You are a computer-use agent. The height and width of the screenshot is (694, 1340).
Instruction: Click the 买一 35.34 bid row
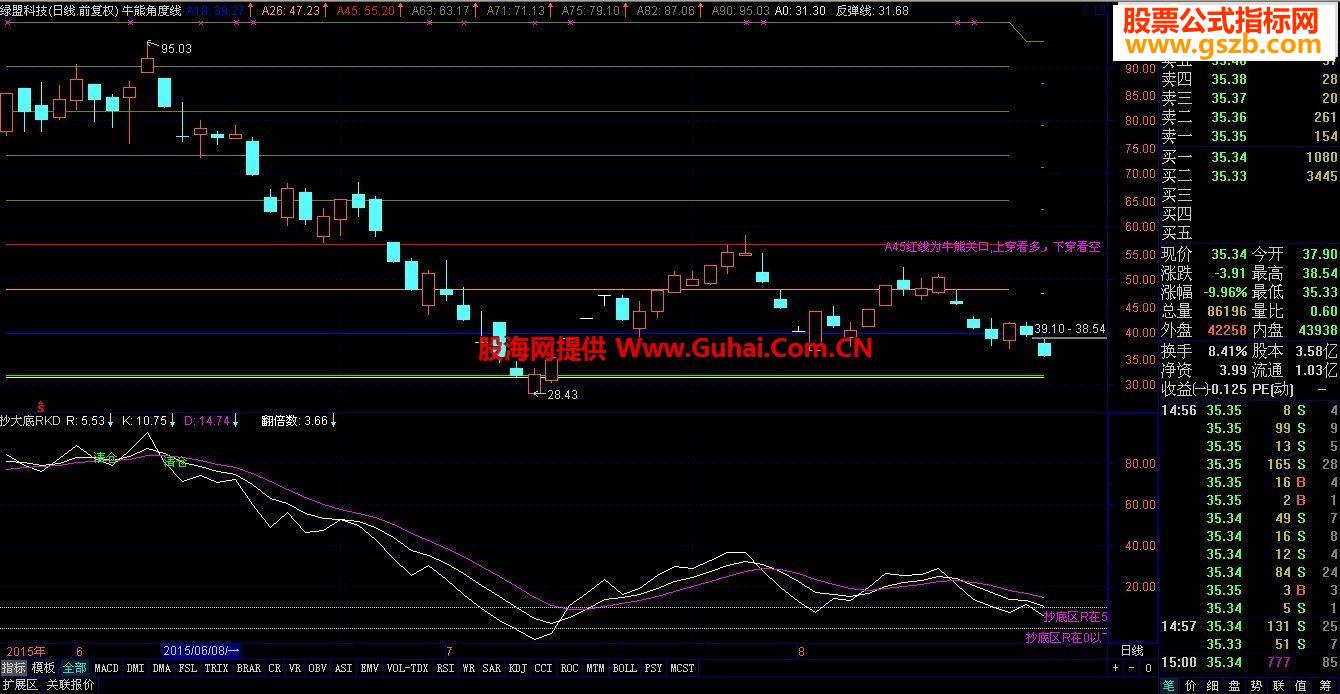point(1249,157)
